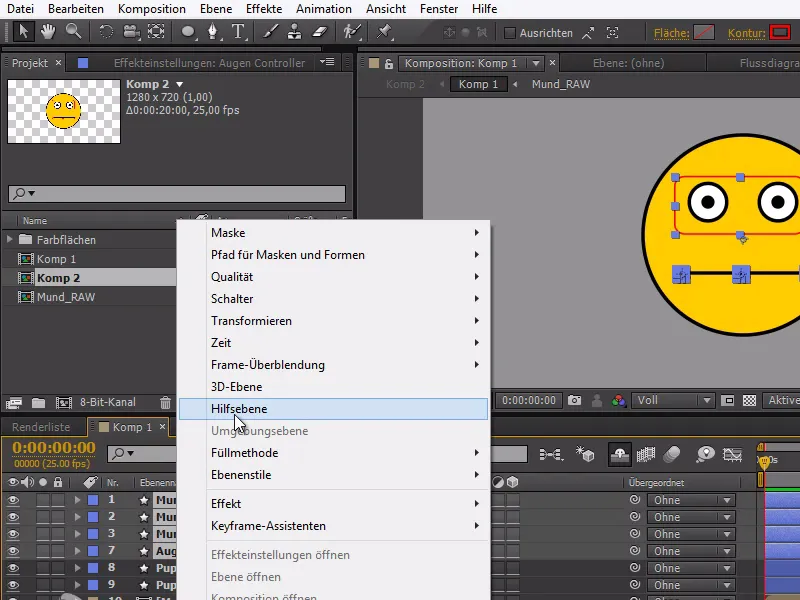Expand layer 7 properties triangle
Viewport: 800px width, 600px height.
click(77, 551)
